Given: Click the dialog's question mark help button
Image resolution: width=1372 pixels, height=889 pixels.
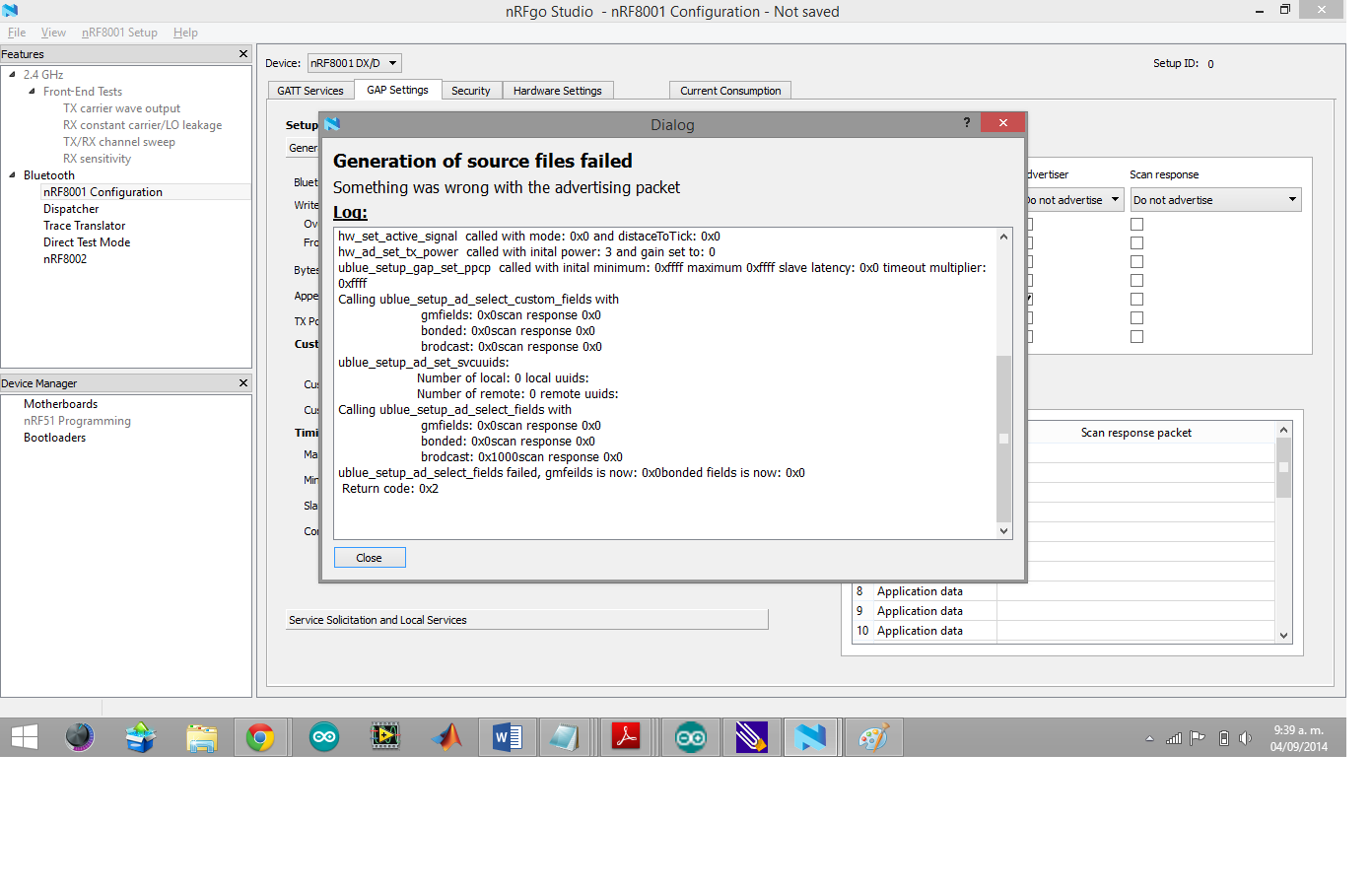Looking at the screenshot, I should 967,122.
